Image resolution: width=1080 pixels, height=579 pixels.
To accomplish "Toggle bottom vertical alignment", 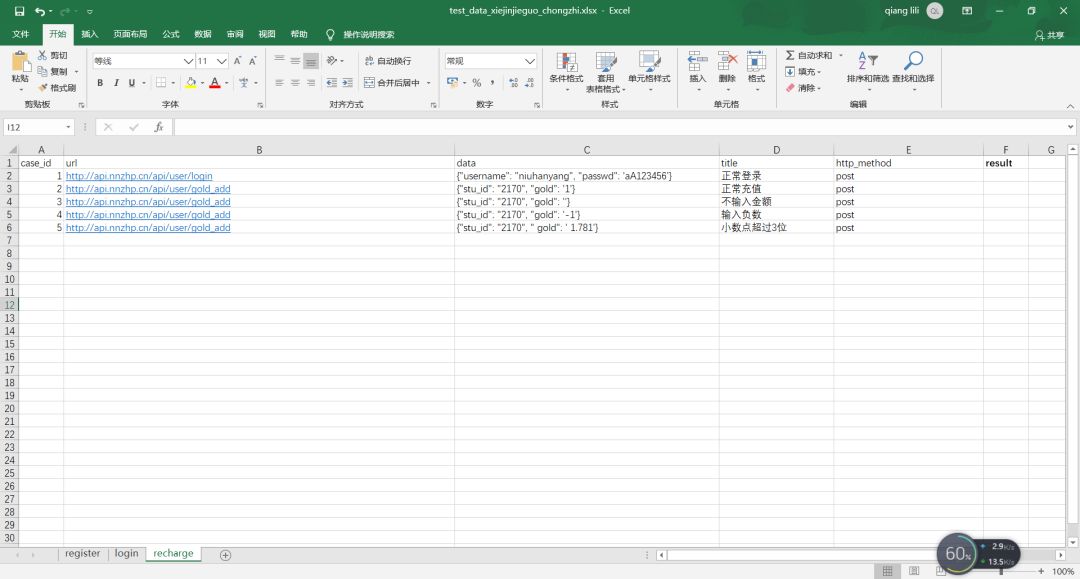I will coord(311,61).
